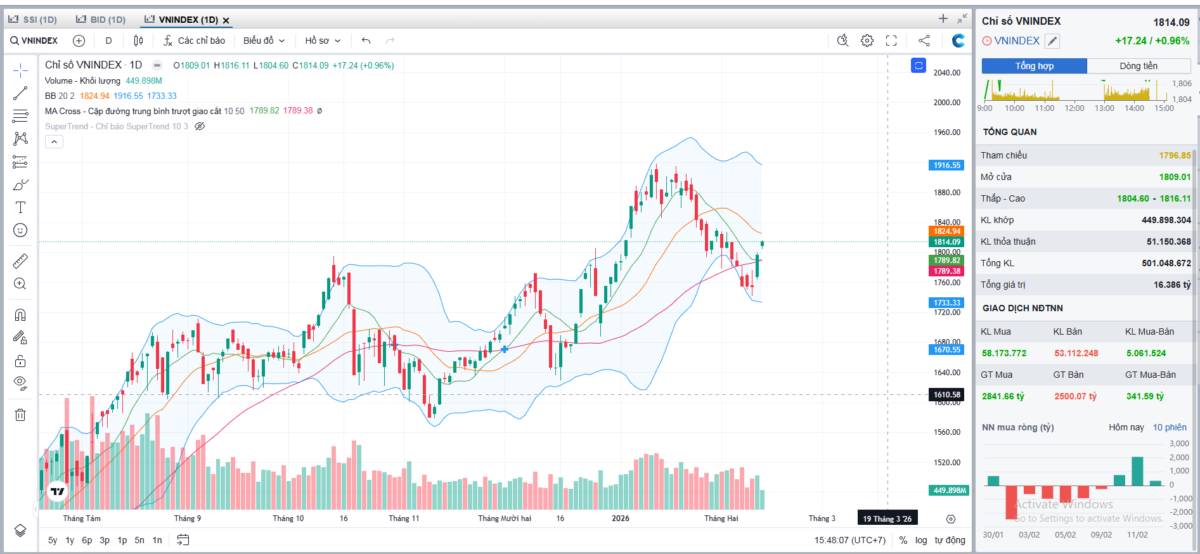This screenshot has height=554, width=1200.
Task: Click the blue C logo icon
Action: point(959,40)
